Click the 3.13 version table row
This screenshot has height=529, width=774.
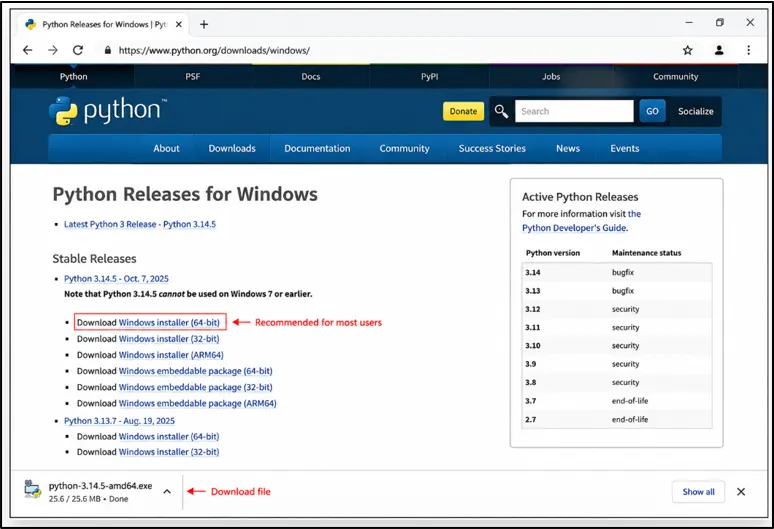tap(617, 291)
